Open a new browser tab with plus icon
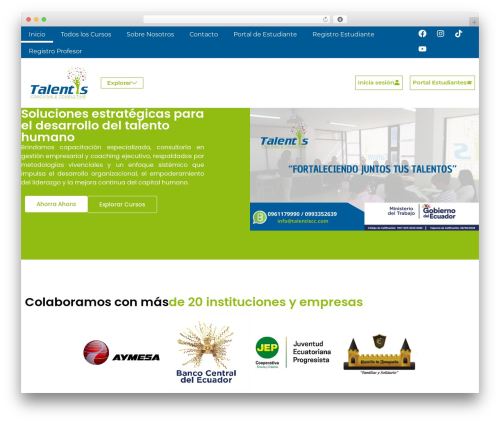This screenshot has height=423, width=500. [x=474, y=22]
